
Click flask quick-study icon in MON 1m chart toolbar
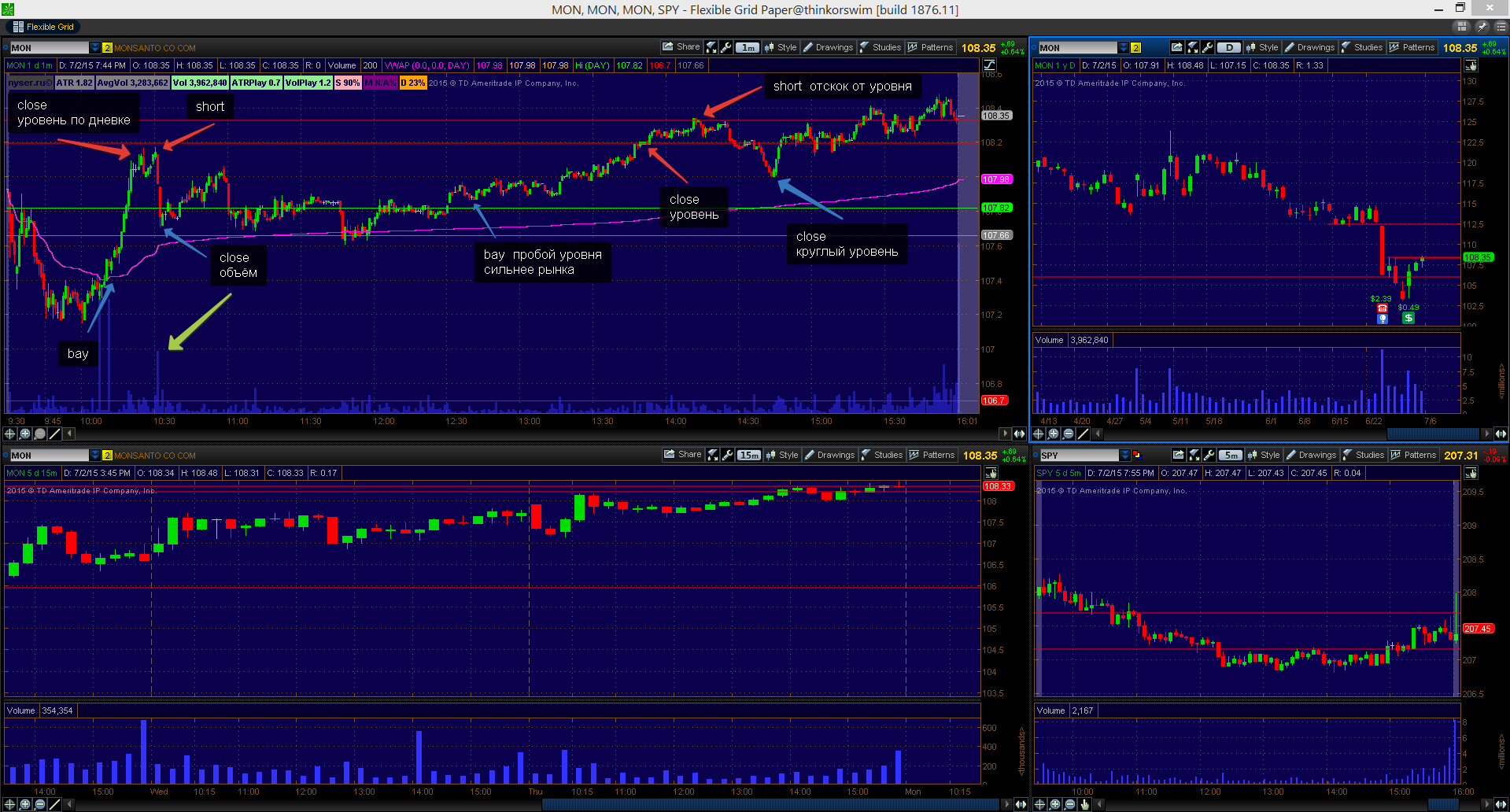point(712,47)
